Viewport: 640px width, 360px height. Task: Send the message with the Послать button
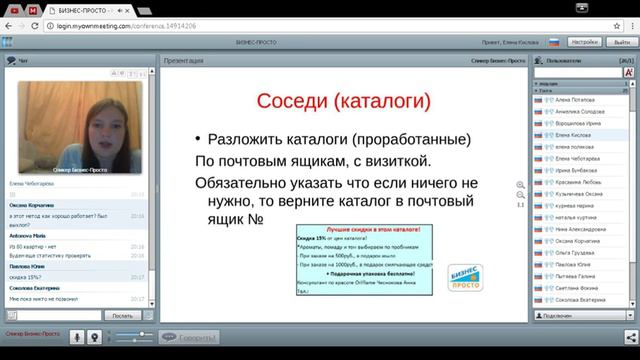coord(122,316)
